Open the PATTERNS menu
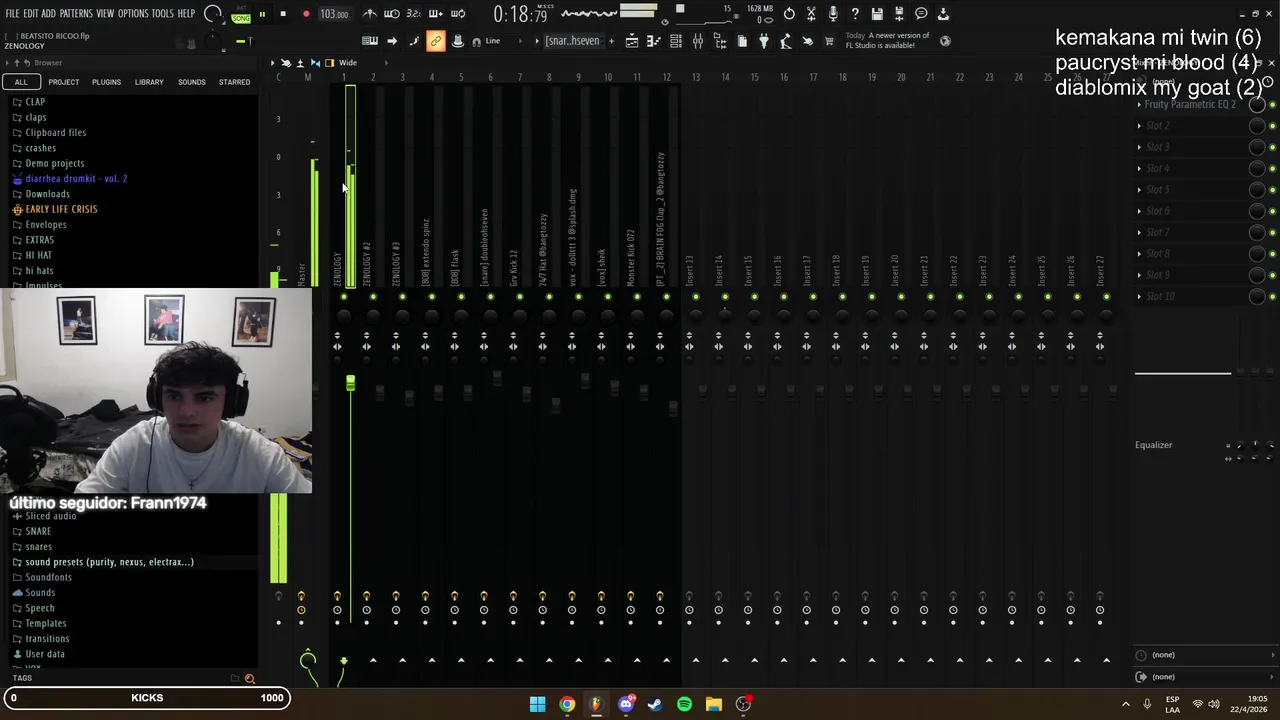The width and height of the screenshot is (1280, 720). coord(76,14)
